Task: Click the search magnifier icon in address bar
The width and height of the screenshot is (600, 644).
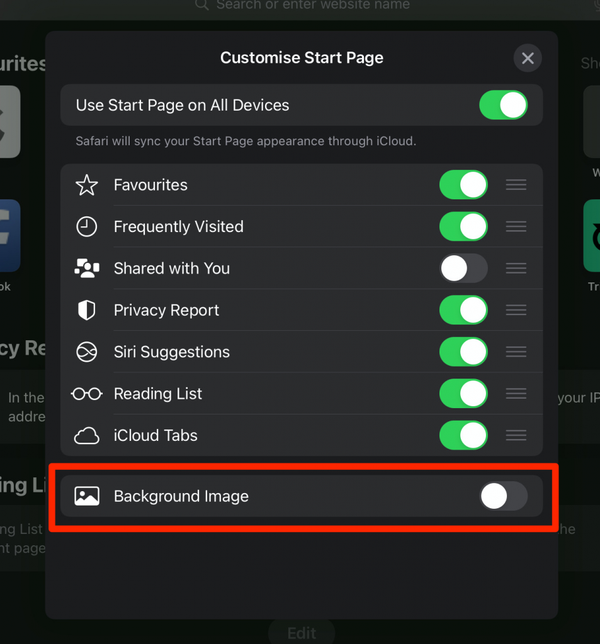Action: pos(202,5)
